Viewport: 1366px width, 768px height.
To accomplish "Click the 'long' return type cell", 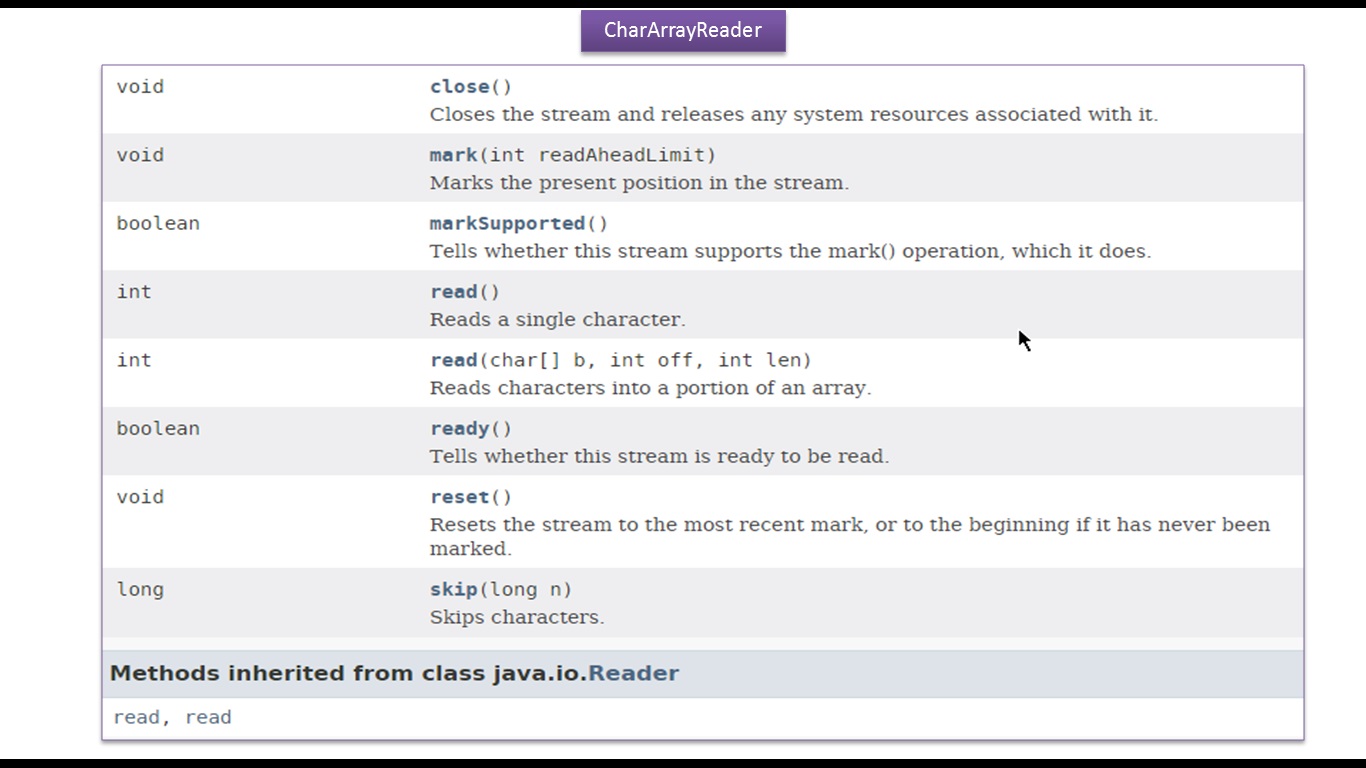I will click(140, 589).
